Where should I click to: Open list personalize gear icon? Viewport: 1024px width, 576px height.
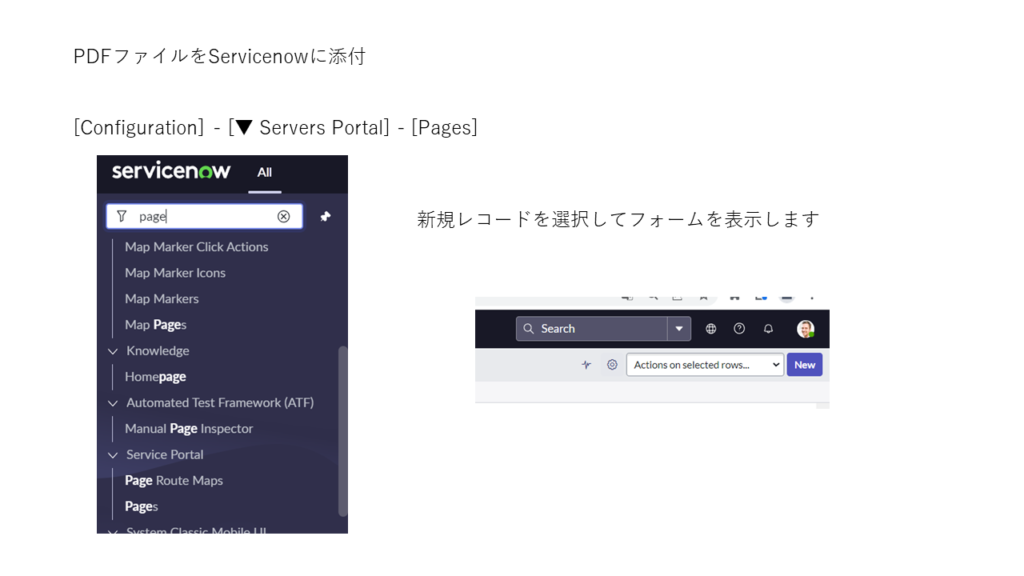pyautogui.click(x=612, y=365)
